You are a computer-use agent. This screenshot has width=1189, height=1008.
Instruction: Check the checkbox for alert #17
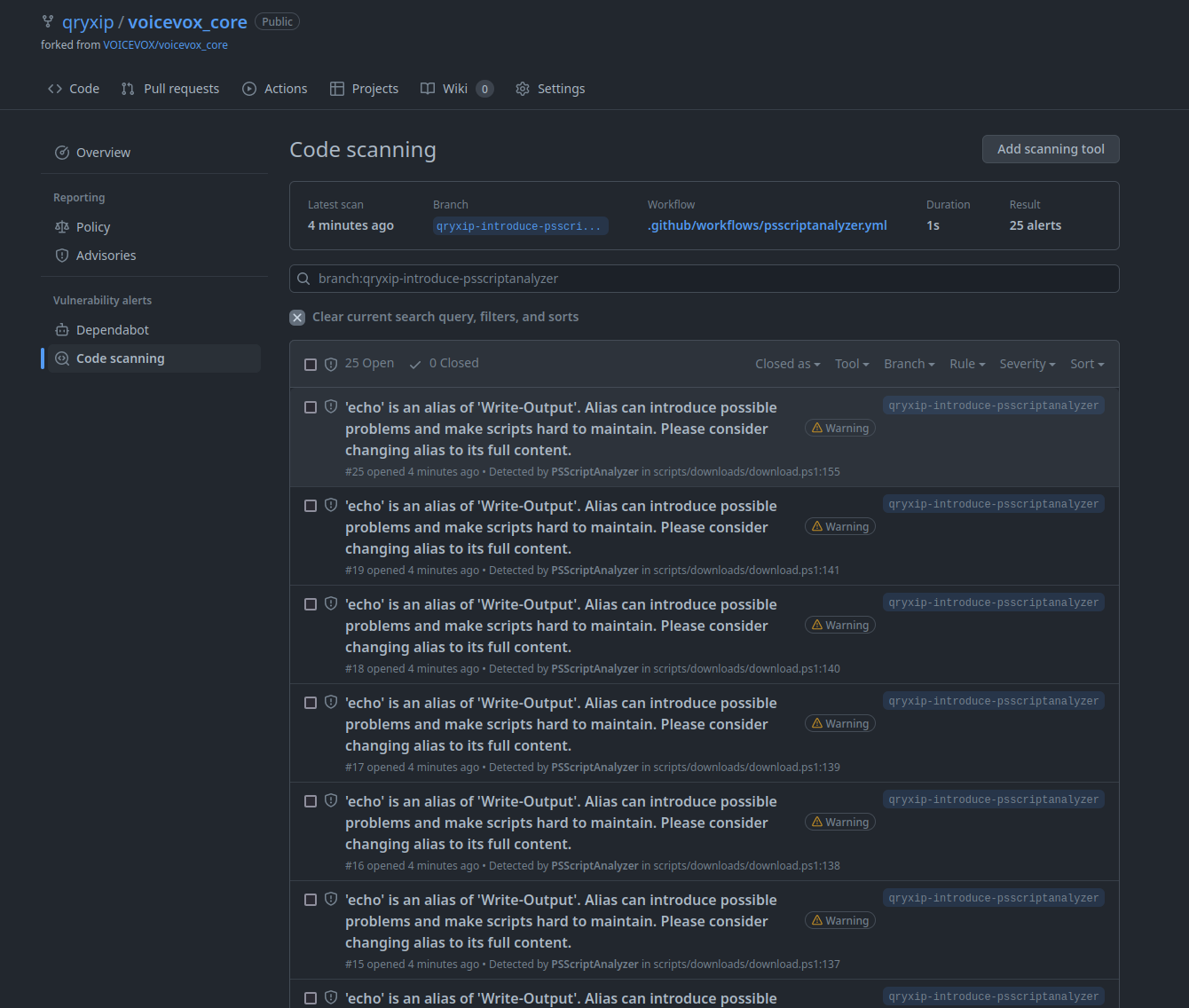[311, 702]
